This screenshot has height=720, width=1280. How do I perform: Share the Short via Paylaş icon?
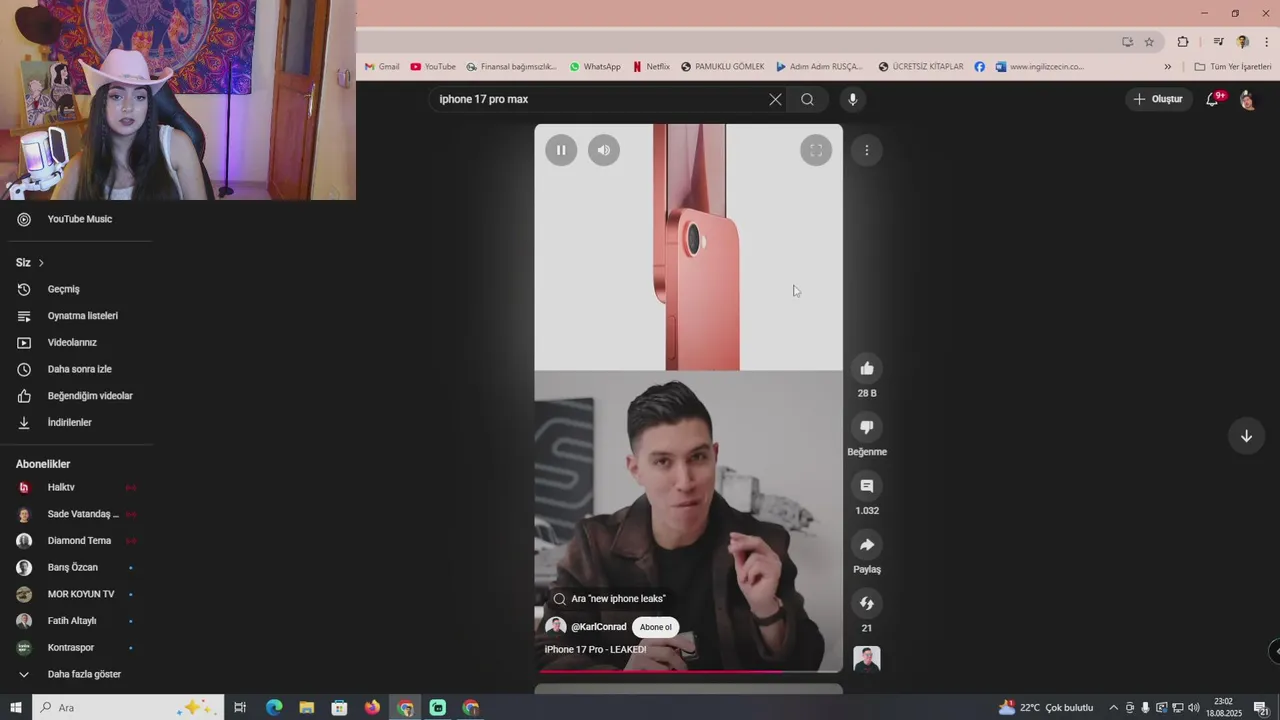[x=867, y=545]
